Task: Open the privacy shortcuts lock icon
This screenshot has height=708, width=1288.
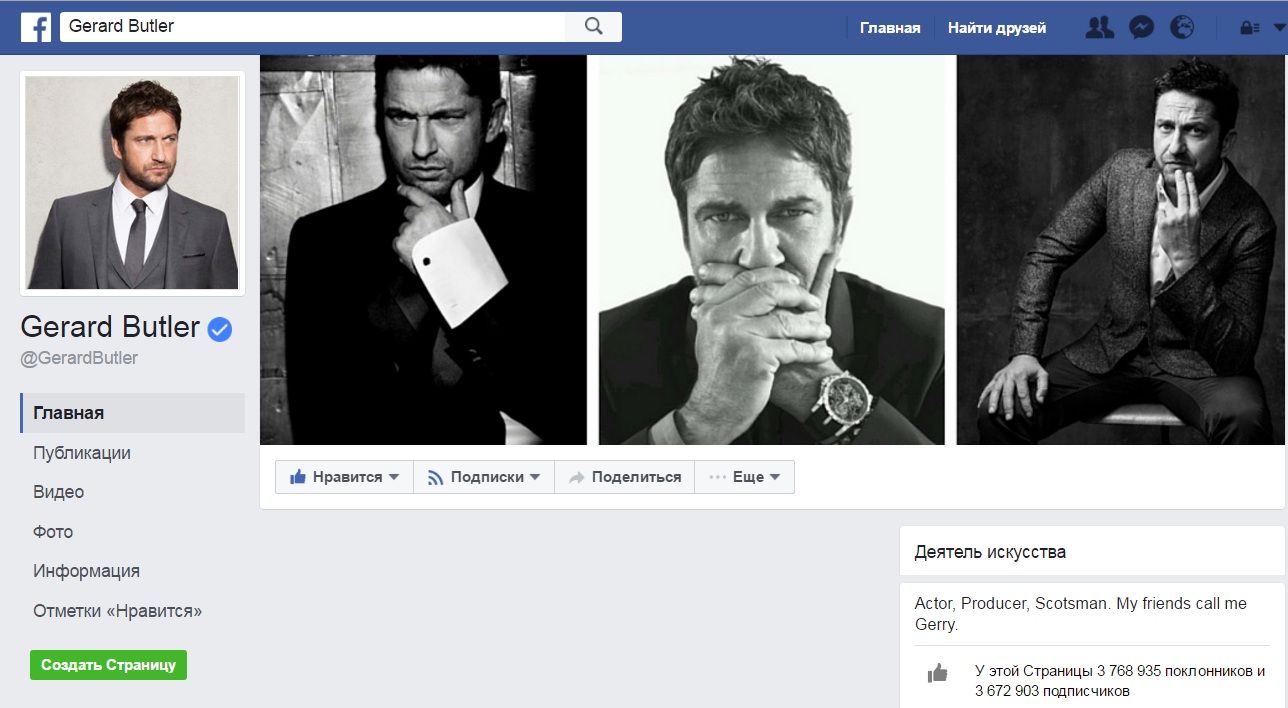Action: tap(1249, 29)
